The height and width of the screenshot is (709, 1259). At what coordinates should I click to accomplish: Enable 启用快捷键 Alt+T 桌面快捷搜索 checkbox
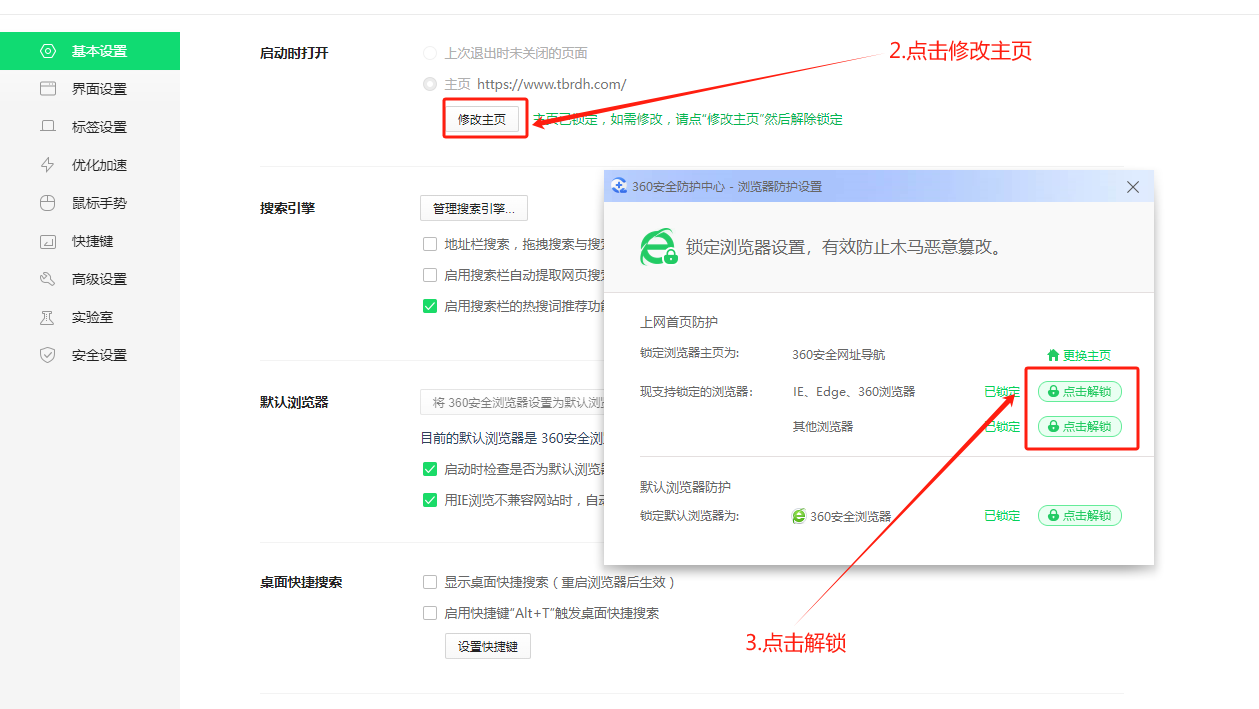click(430, 613)
